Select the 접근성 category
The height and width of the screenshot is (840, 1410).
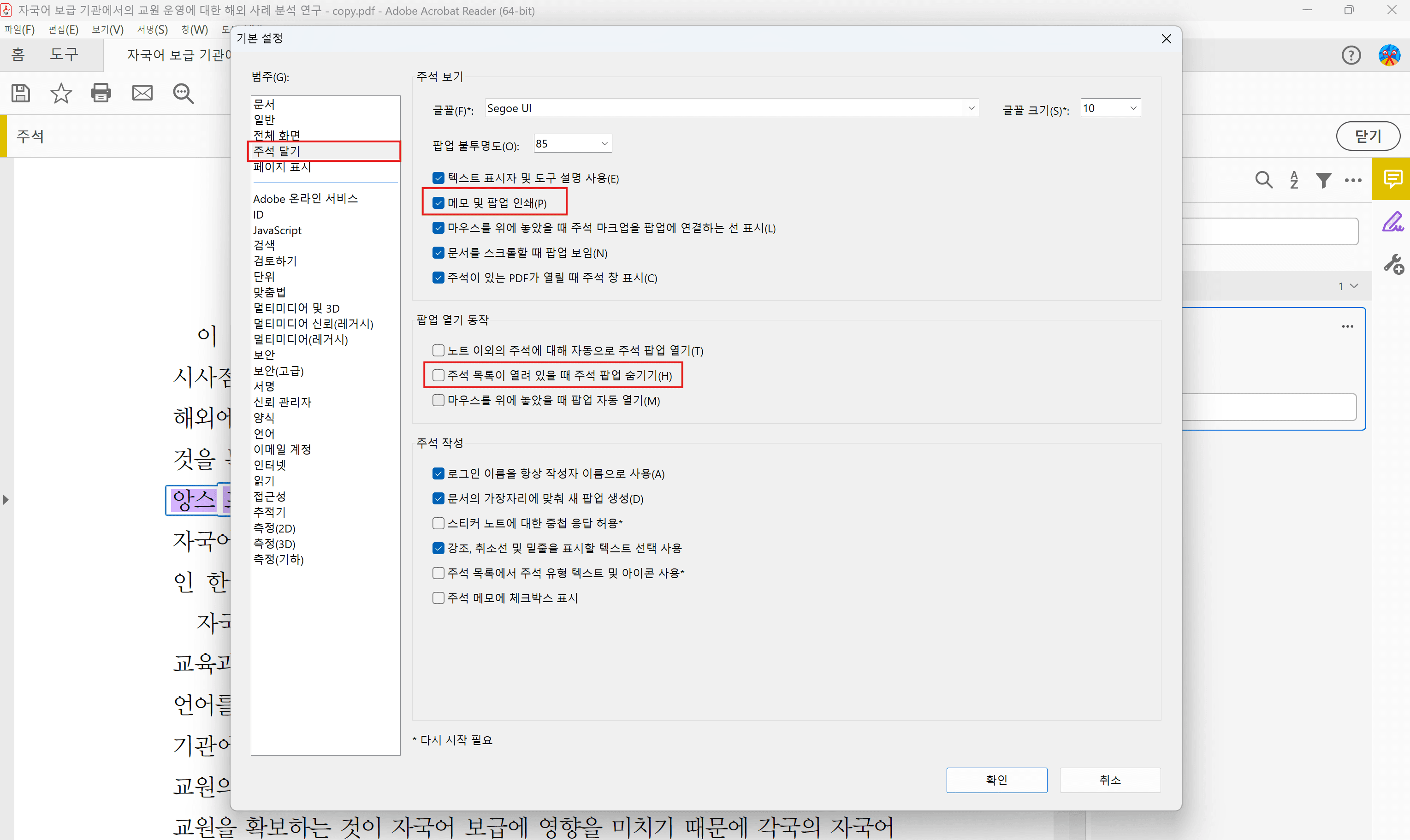click(x=269, y=497)
